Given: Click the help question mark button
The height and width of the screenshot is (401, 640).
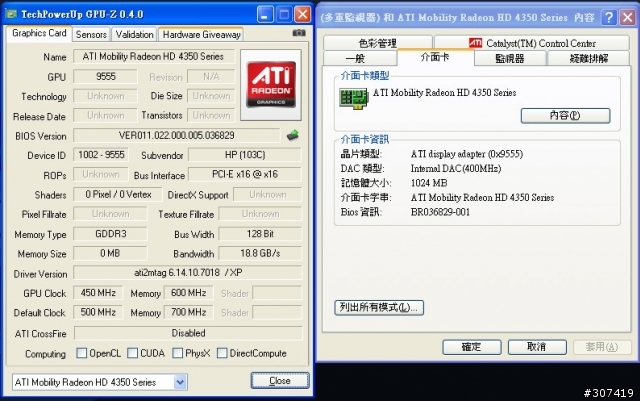Looking at the screenshot, I should [x=609, y=17].
